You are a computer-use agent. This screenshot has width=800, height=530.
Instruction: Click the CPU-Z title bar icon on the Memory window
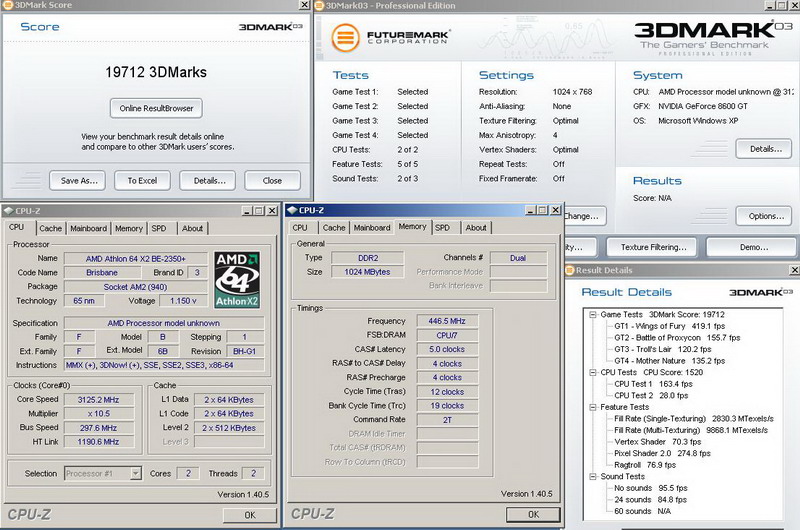(x=292, y=210)
